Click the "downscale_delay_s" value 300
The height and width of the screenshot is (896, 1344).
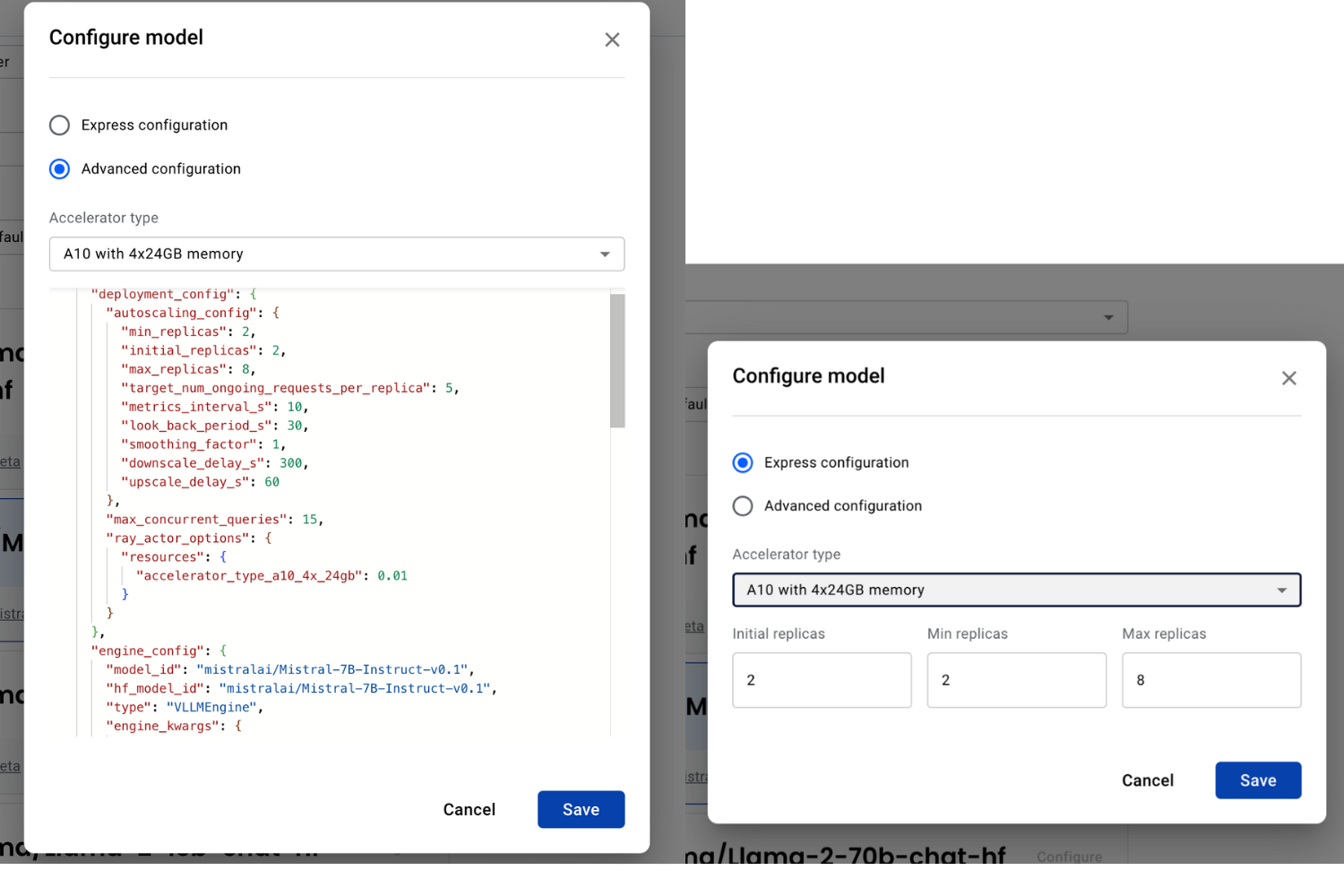[290, 463]
